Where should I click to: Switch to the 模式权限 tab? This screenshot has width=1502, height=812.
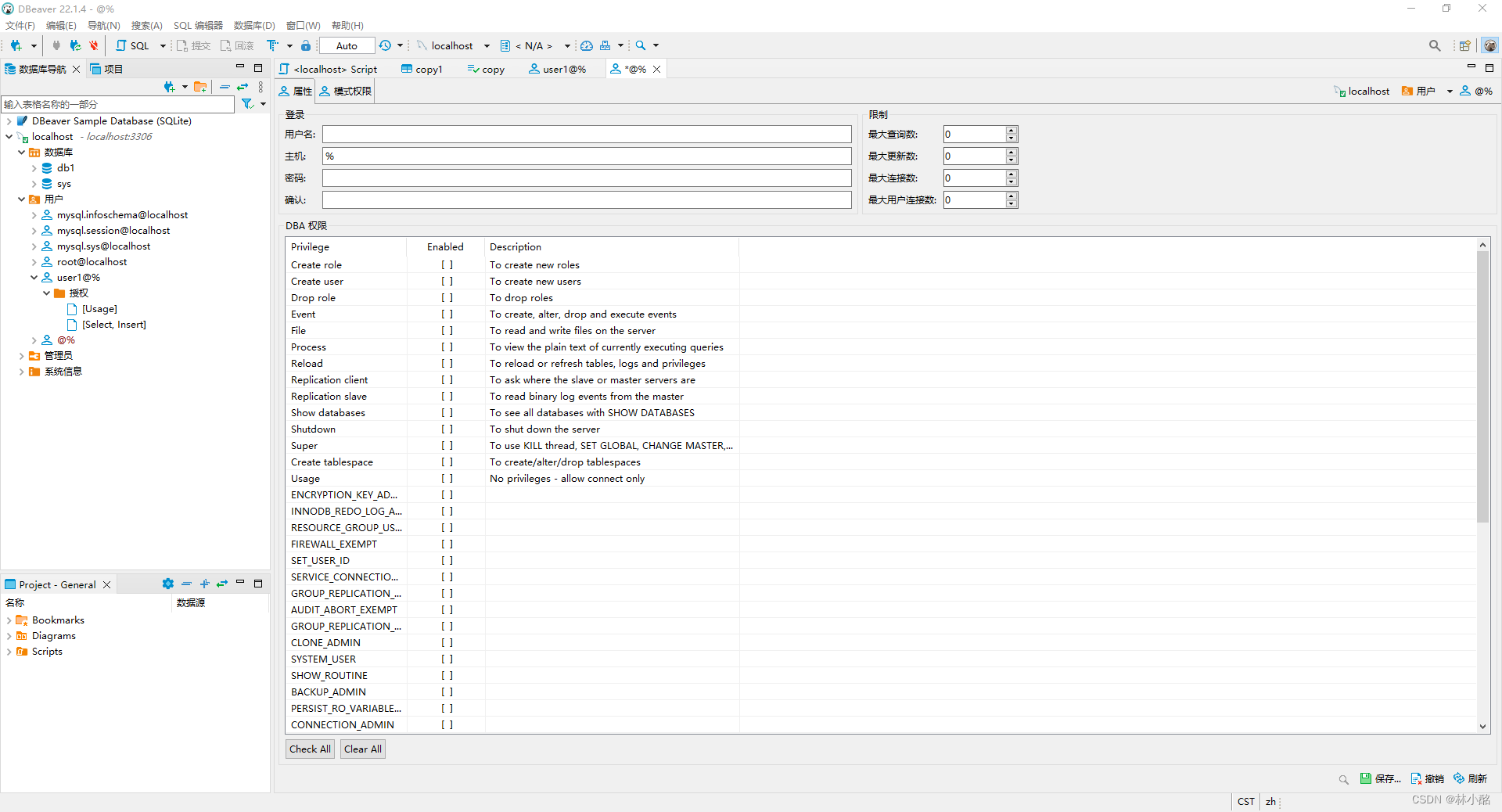pos(344,91)
